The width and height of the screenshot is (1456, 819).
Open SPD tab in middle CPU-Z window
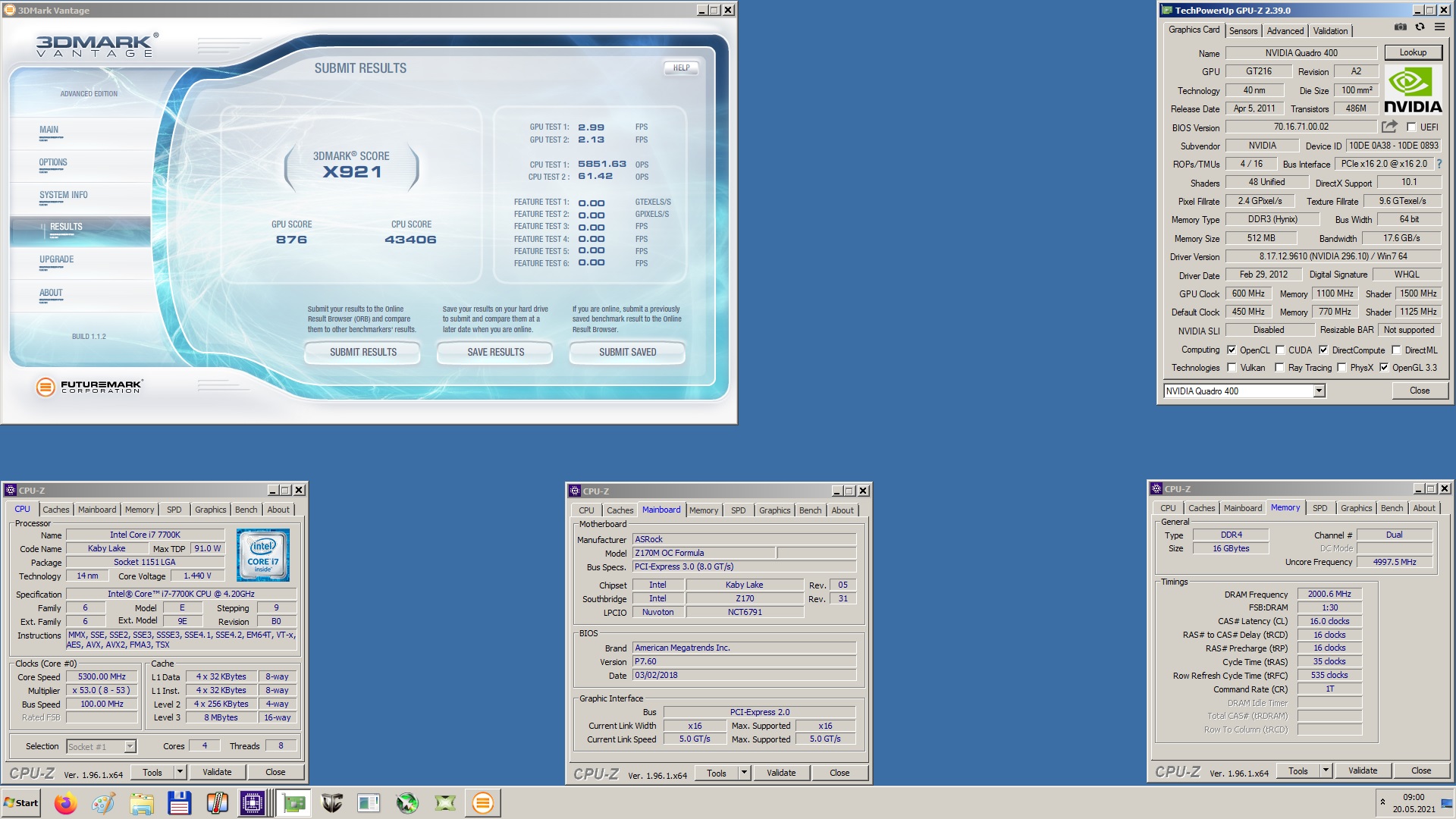pyautogui.click(x=738, y=510)
